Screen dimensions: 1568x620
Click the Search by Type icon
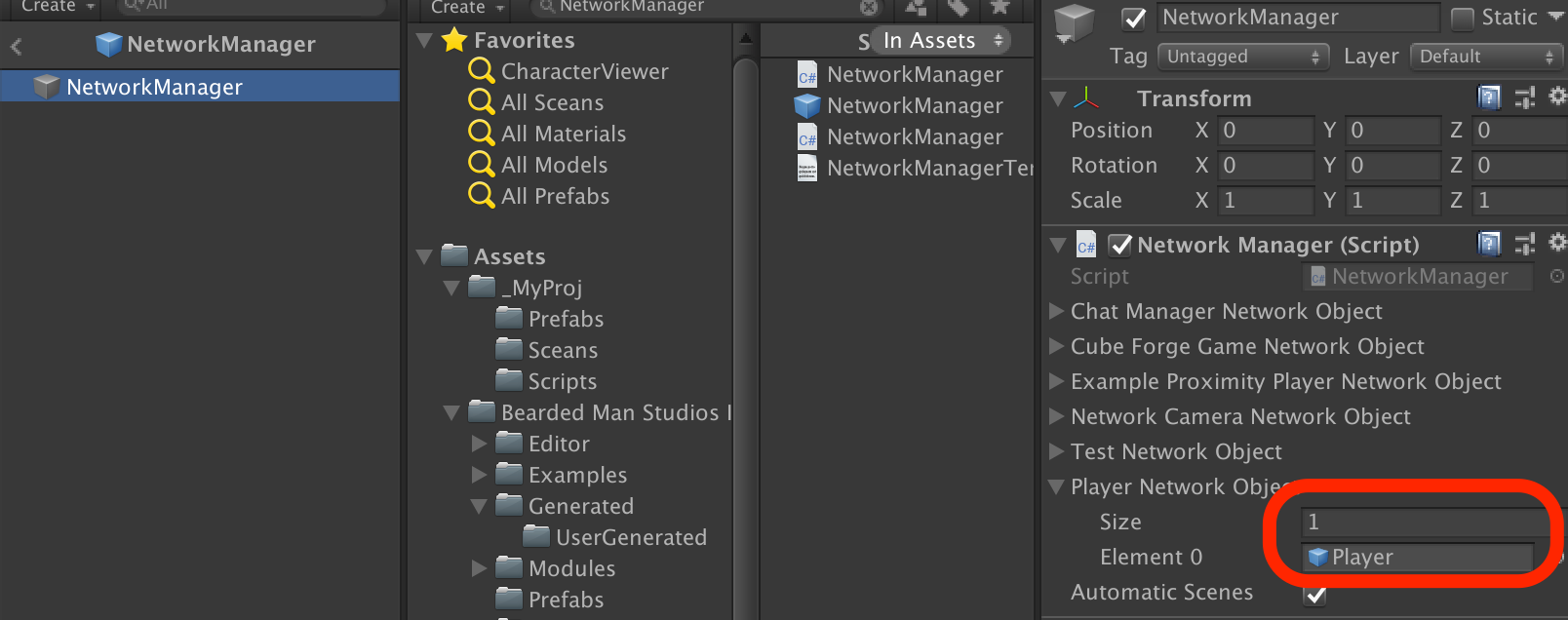point(916,8)
